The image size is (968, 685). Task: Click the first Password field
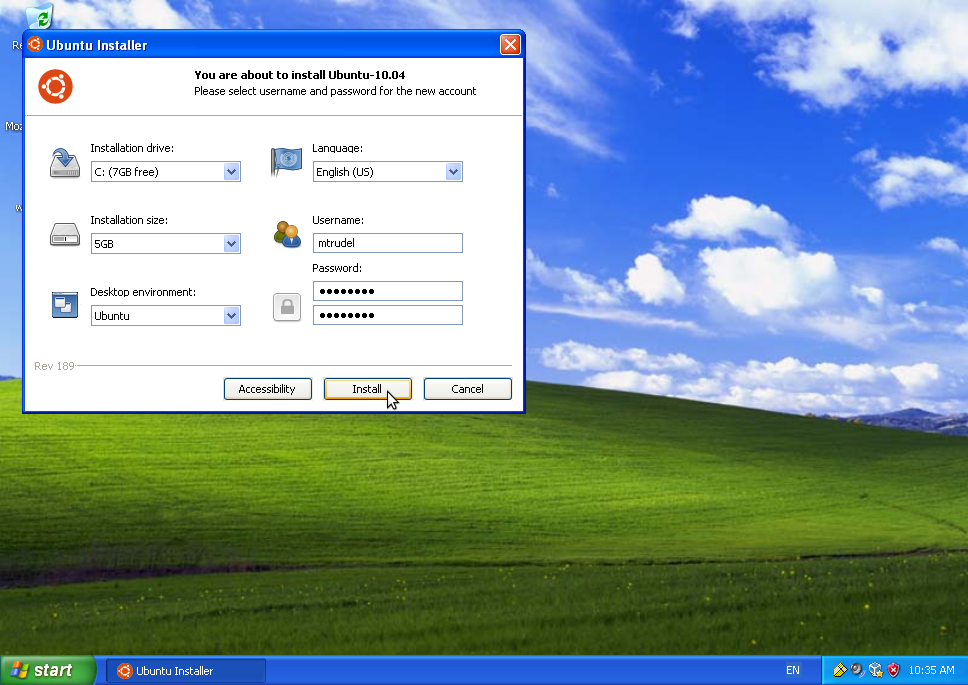coord(388,291)
